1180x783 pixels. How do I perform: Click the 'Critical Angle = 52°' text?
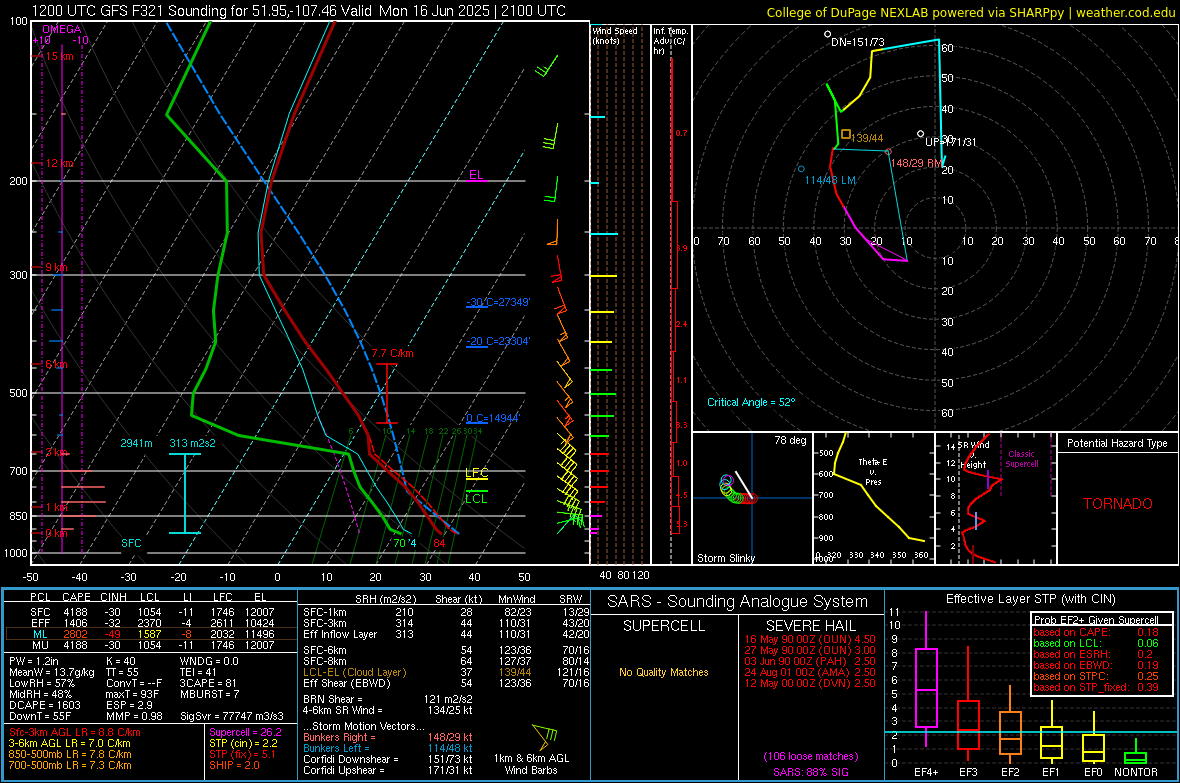point(751,402)
